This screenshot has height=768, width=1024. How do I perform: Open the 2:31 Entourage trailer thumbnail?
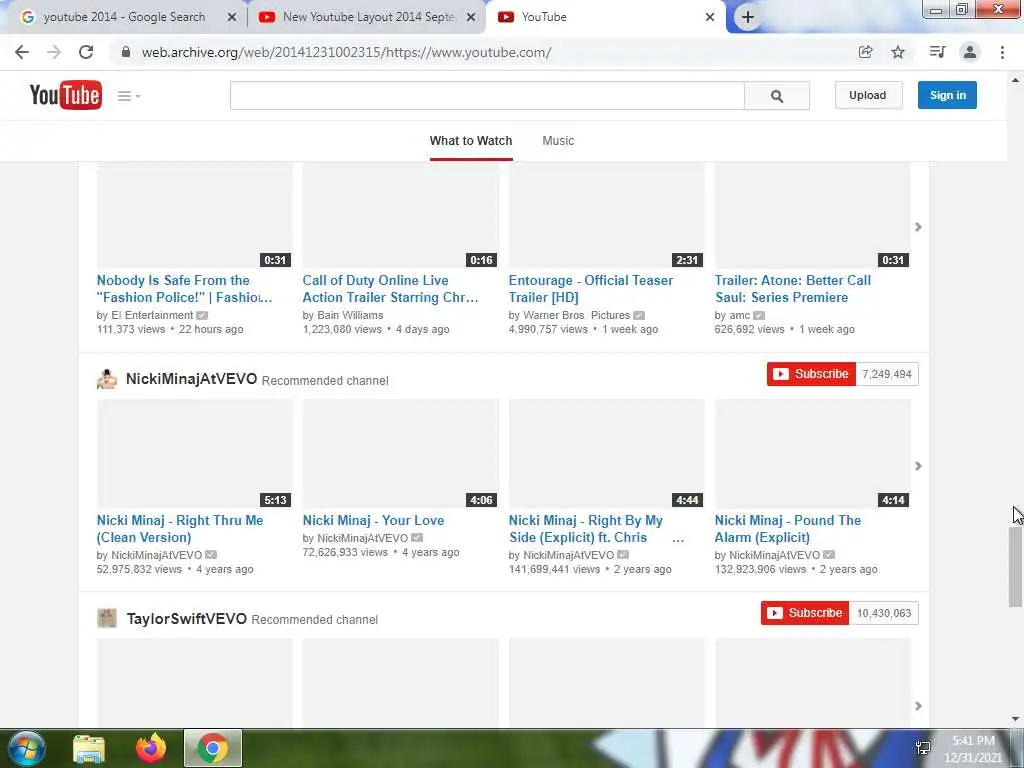pyautogui.click(x=607, y=215)
